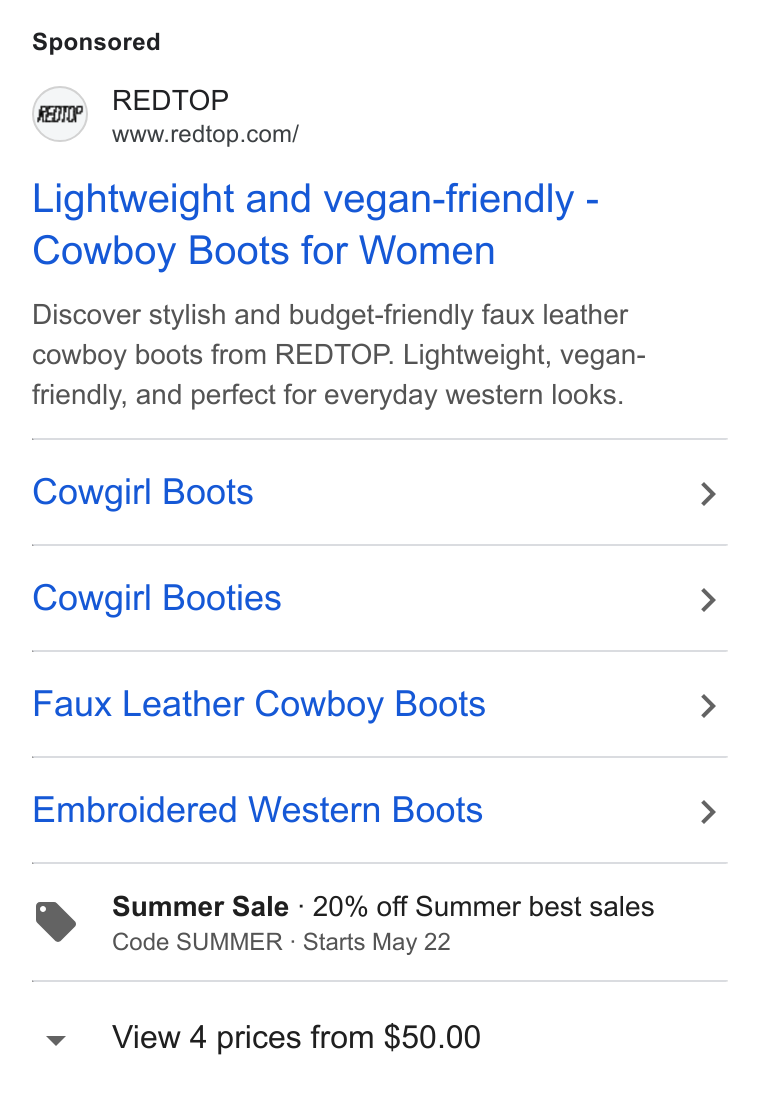The image size is (760, 1098).
Task: Open the Cowgirl Booties sitelink
Action: click(x=157, y=599)
